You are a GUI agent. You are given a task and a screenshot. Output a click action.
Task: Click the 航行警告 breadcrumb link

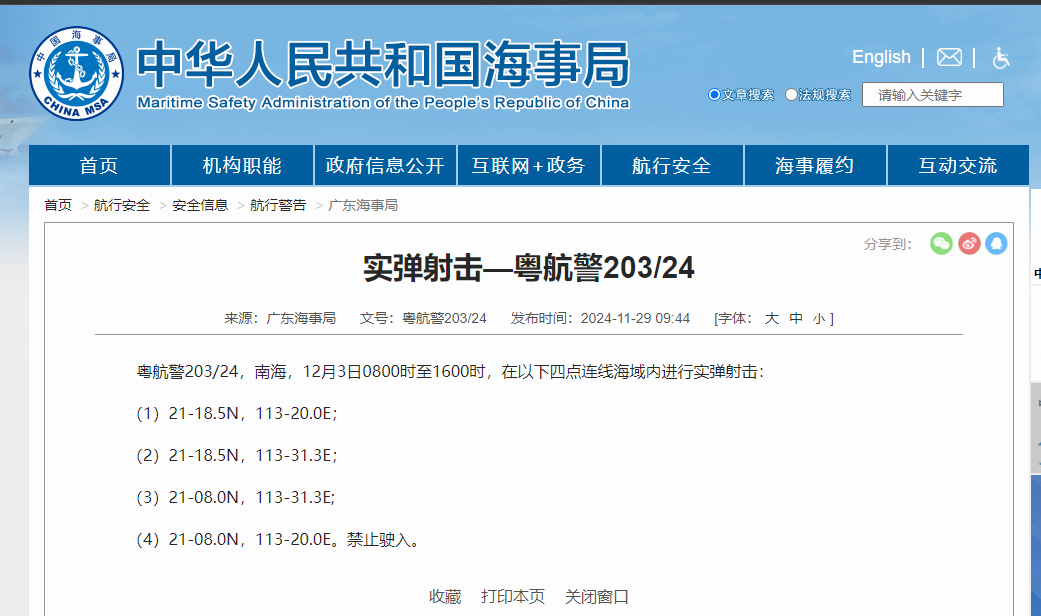click(x=278, y=205)
